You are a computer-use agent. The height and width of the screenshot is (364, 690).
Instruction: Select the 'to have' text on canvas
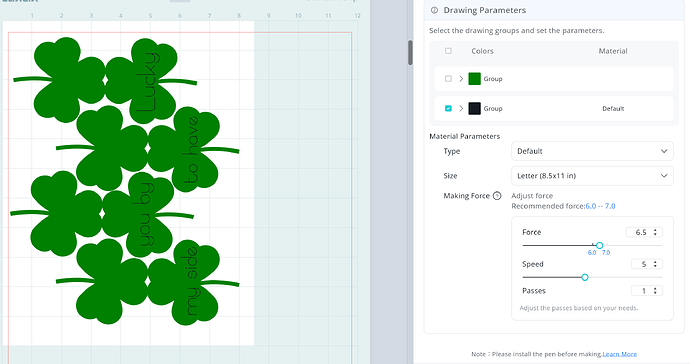[192, 150]
